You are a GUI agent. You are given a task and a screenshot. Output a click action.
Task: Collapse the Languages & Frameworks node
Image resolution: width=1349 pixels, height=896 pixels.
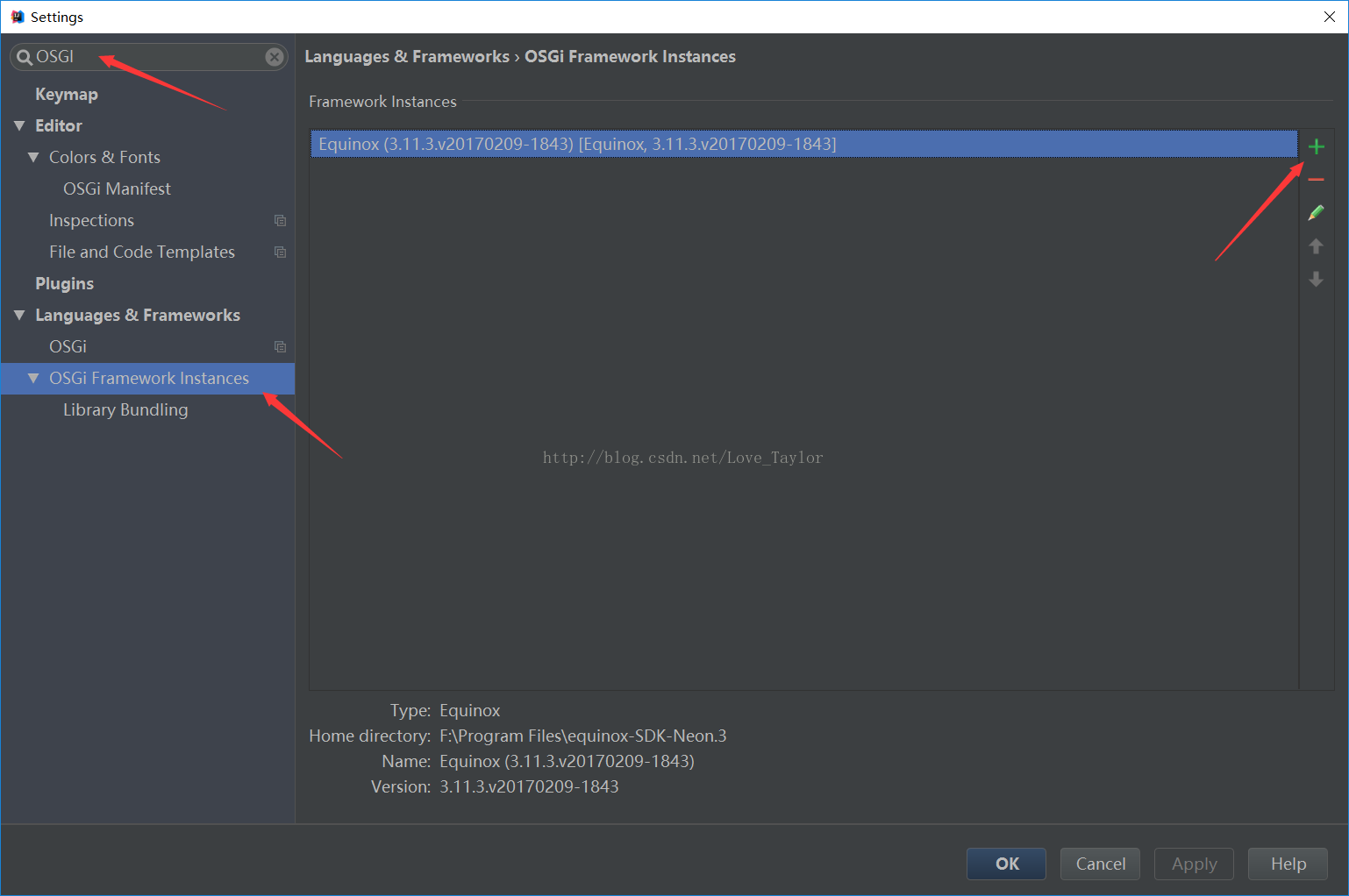pos(19,316)
